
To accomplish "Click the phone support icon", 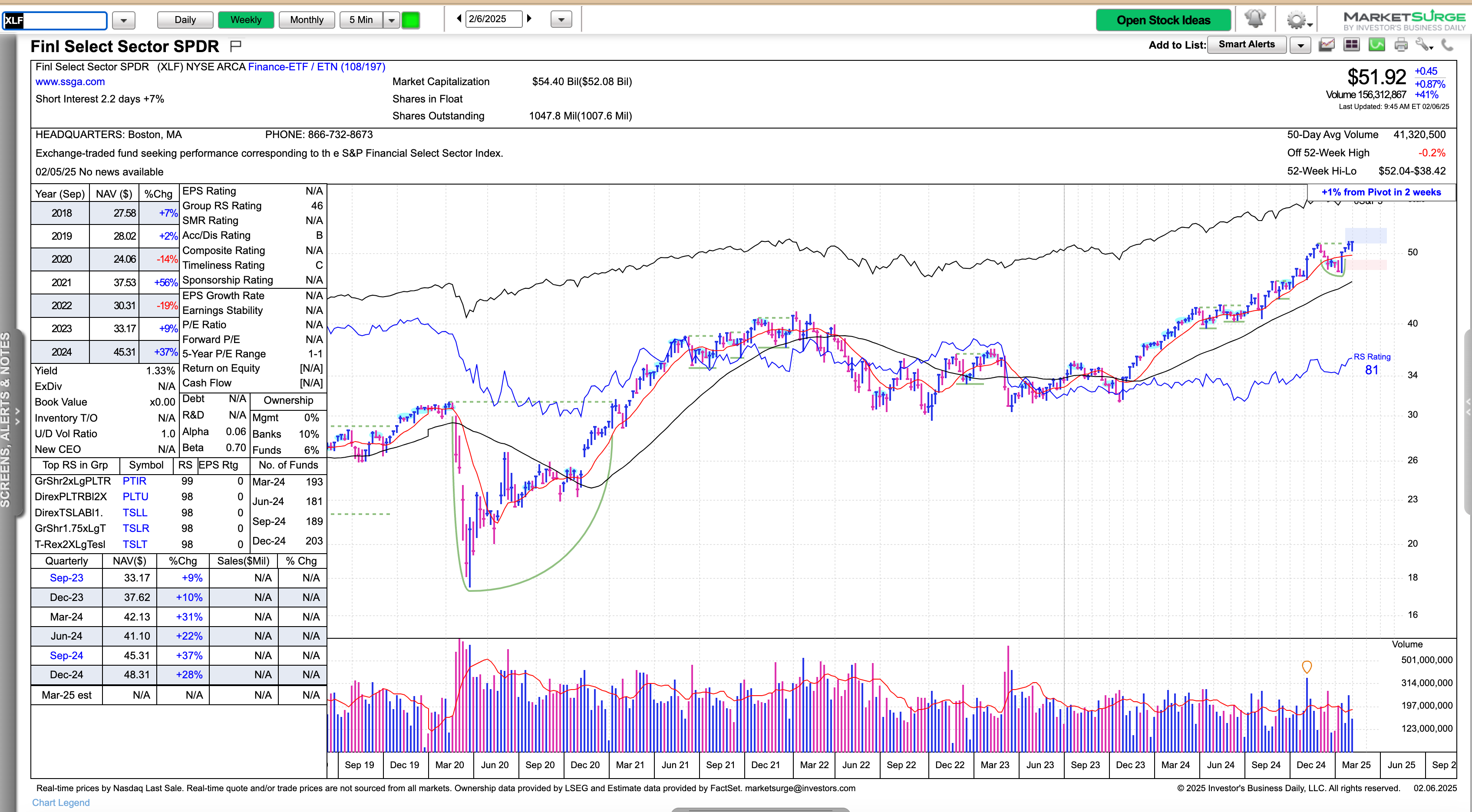I will 1447,45.
